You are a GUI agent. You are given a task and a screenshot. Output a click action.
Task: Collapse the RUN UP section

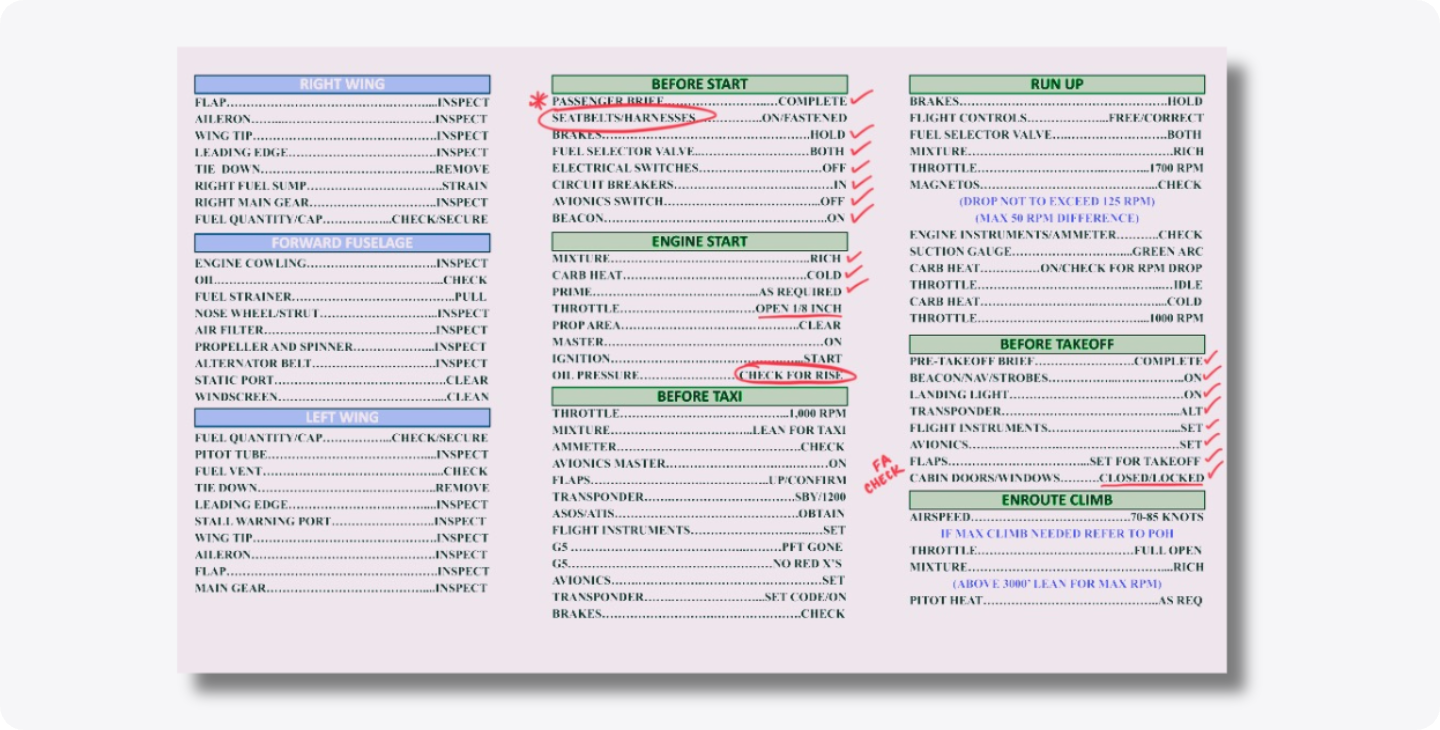1055,84
